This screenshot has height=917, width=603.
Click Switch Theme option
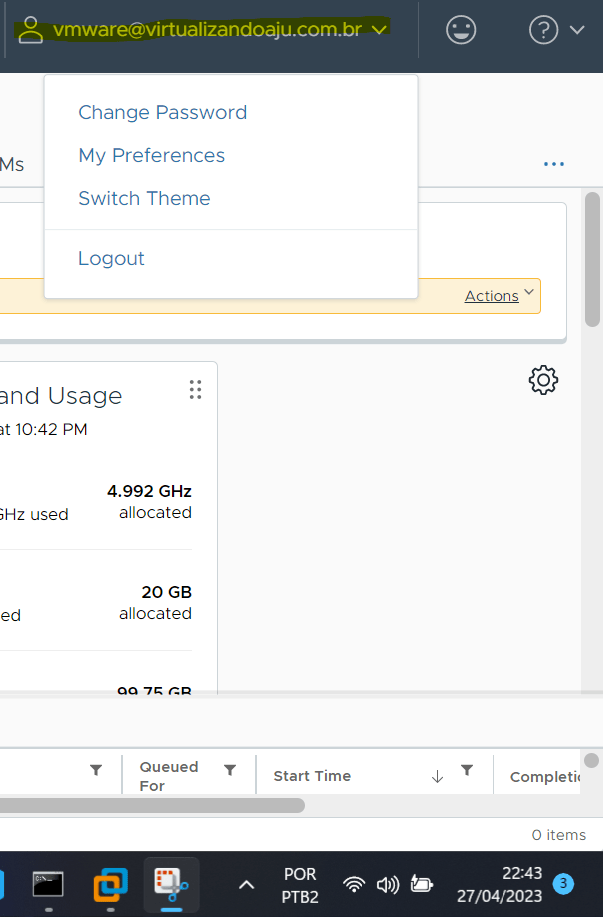[144, 199]
